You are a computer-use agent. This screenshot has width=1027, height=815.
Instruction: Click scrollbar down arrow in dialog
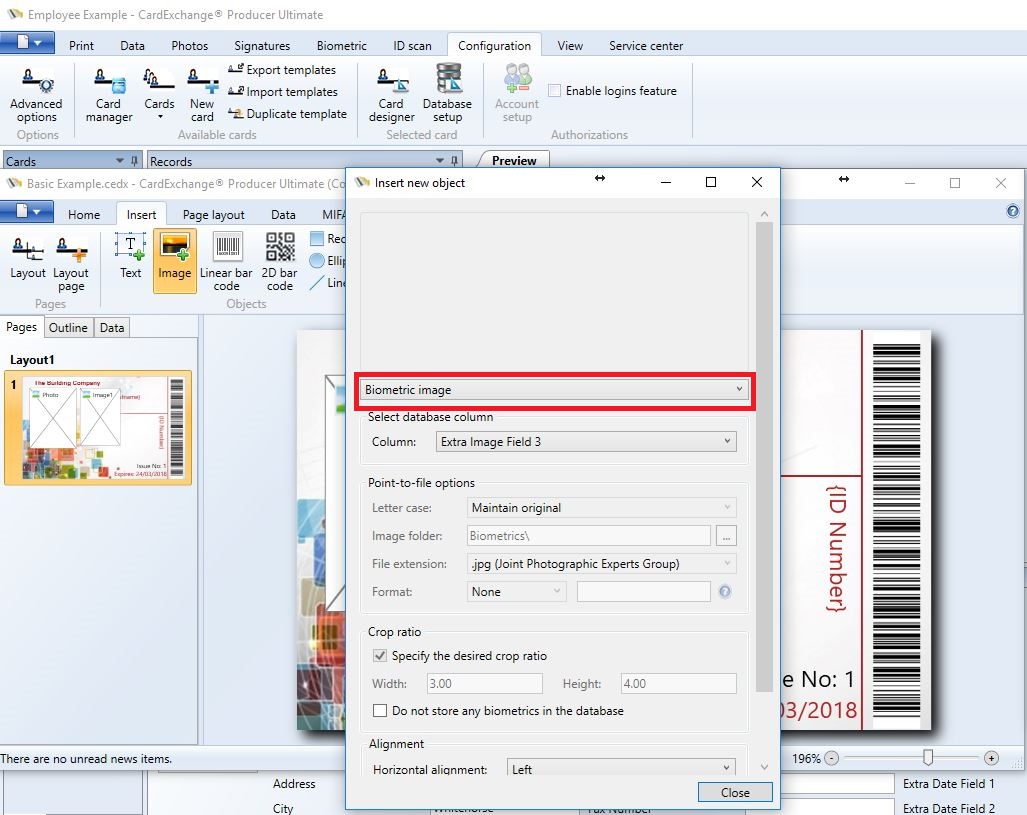pos(764,767)
